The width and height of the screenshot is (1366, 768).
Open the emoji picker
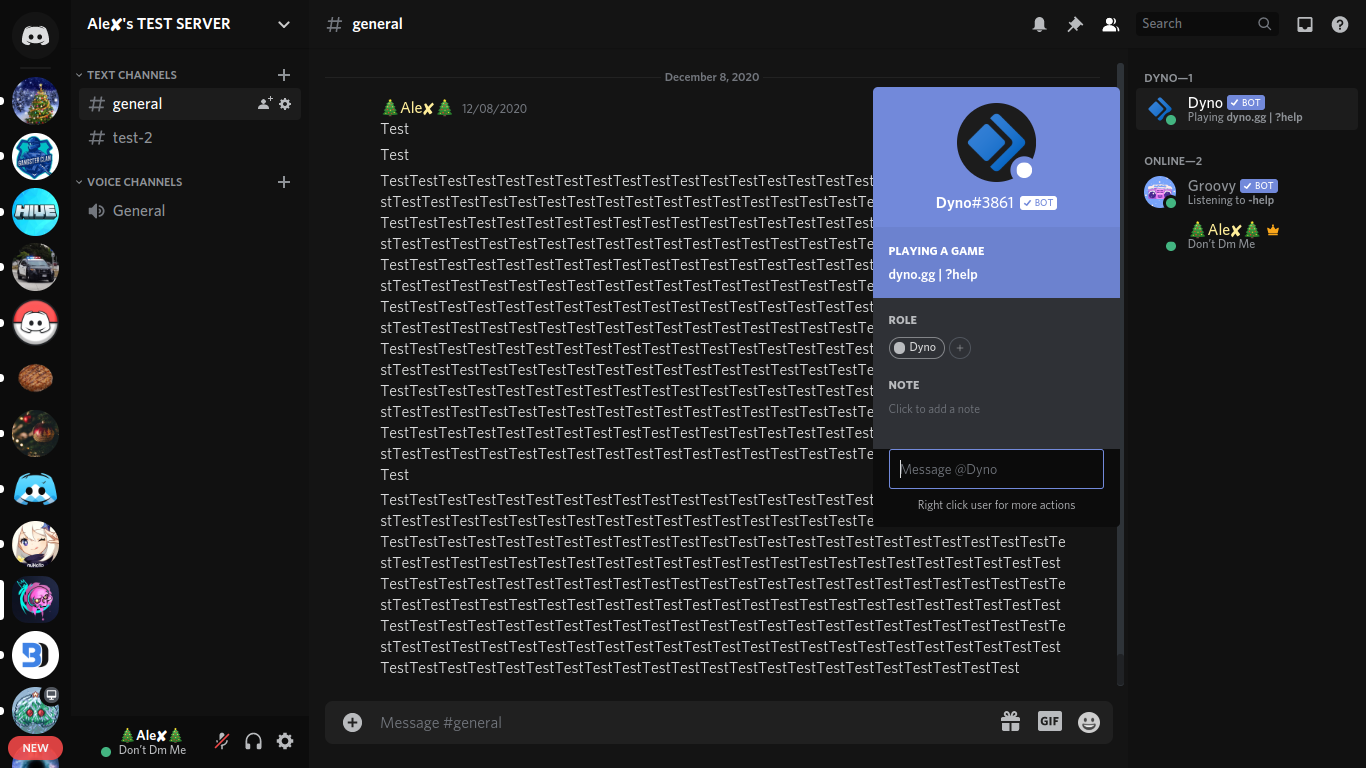pos(1088,721)
